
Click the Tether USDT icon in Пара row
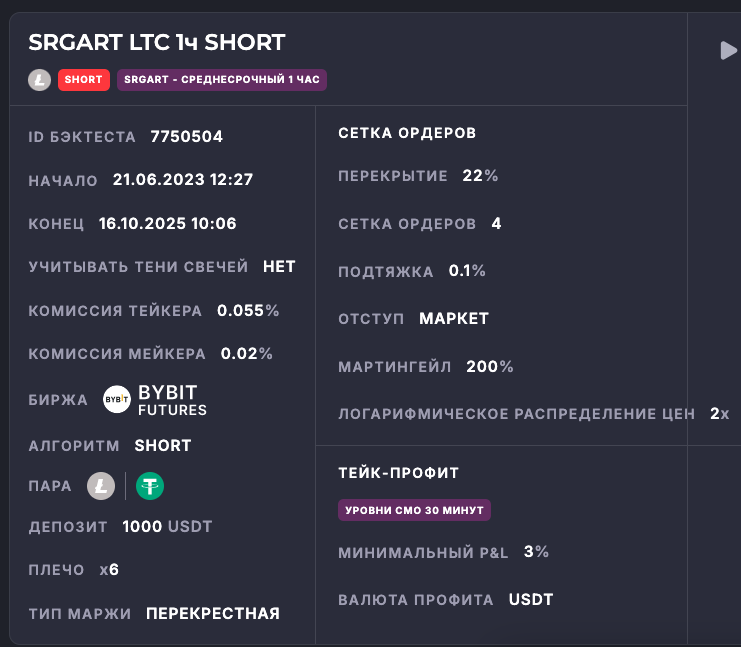pyautogui.click(x=150, y=486)
